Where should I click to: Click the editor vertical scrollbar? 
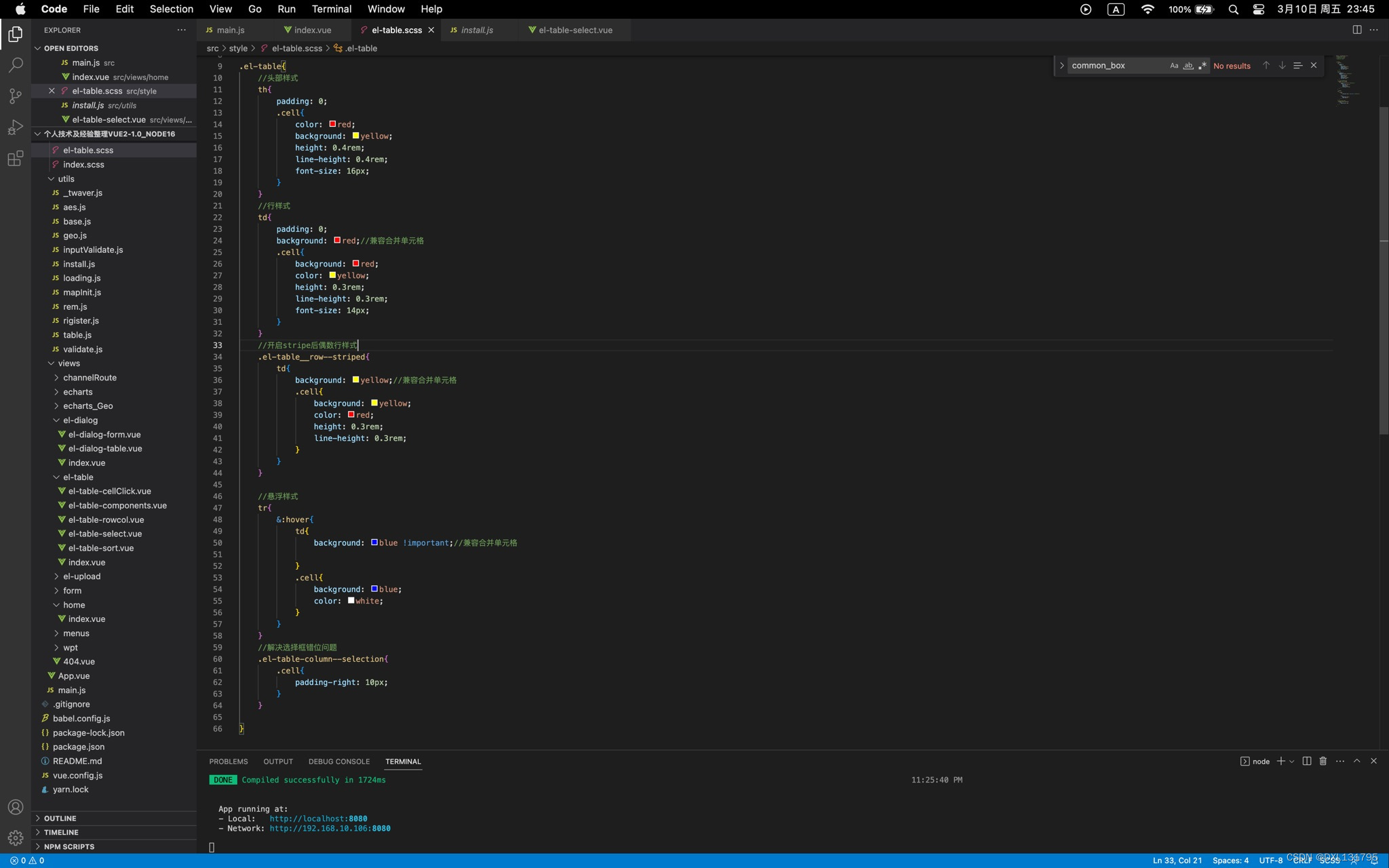point(1384,270)
